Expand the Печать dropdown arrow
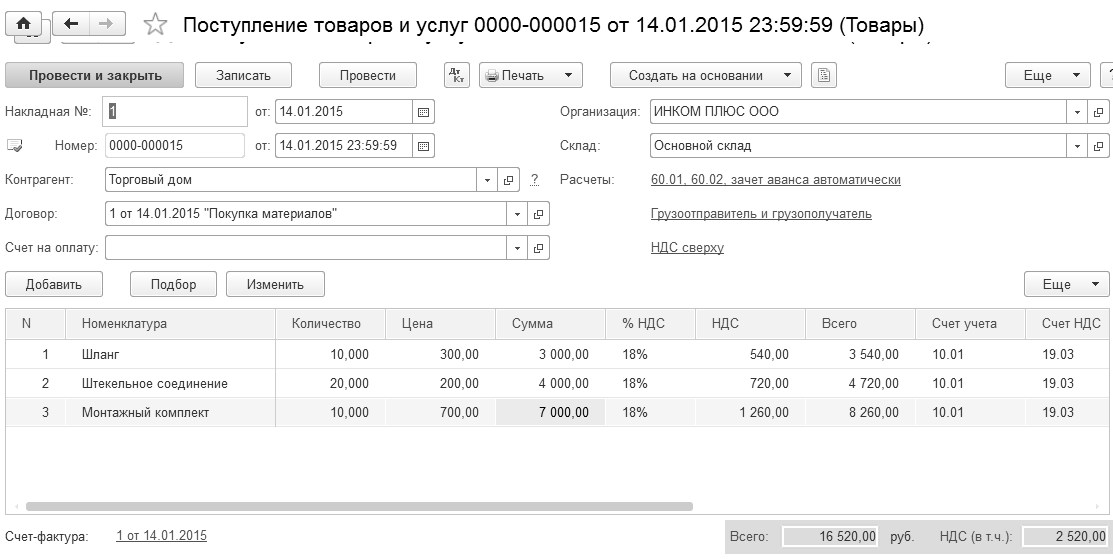The width and height of the screenshot is (1113, 559). [x=568, y=75]
